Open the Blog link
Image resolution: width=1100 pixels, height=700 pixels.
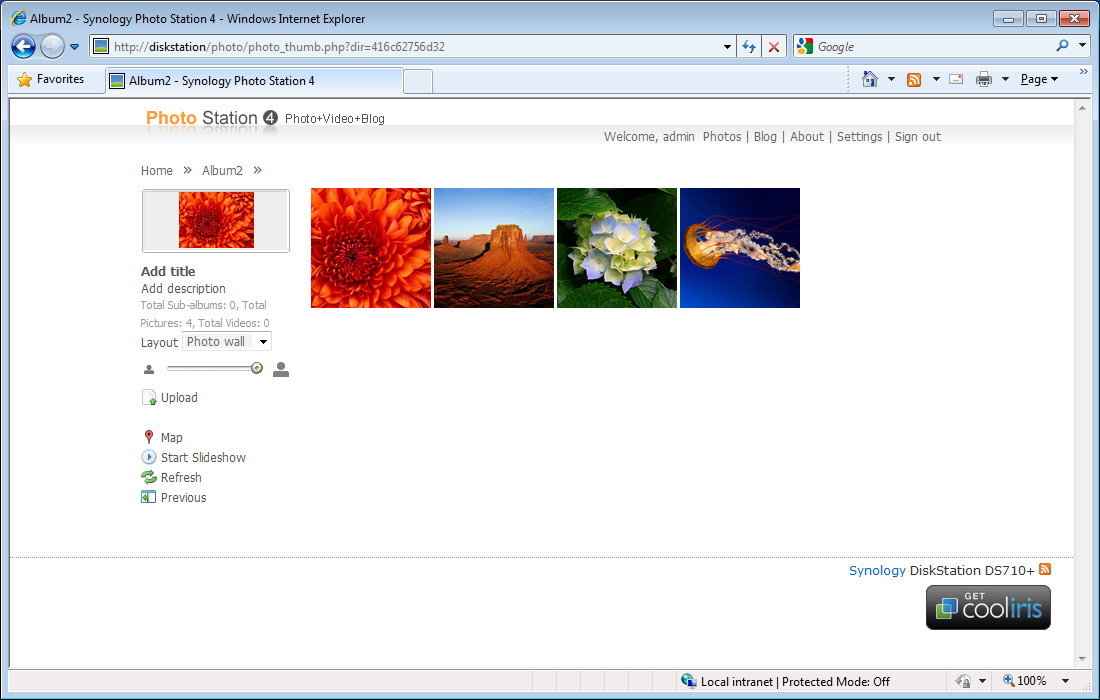pyautogui.click(x=765, y=137)
